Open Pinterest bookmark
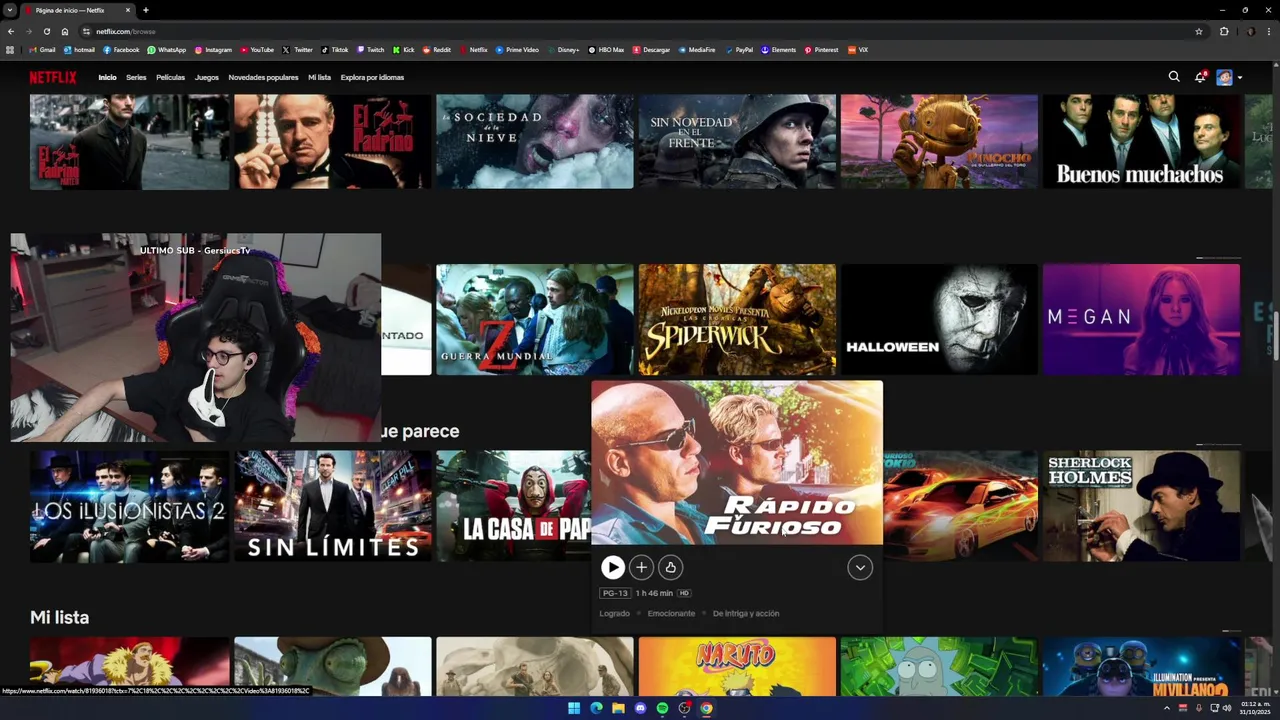The width and height of the screenshot is (1280, 720). click(821, 49)
